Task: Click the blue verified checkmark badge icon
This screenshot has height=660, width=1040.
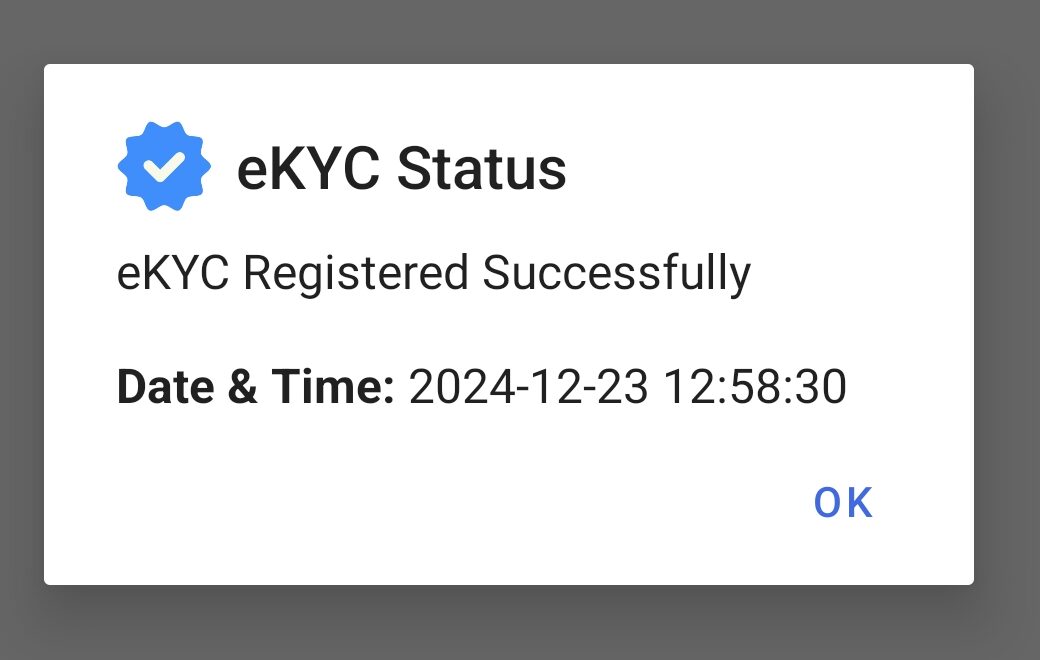Action: pyautogui.click(x=163, y=166)
